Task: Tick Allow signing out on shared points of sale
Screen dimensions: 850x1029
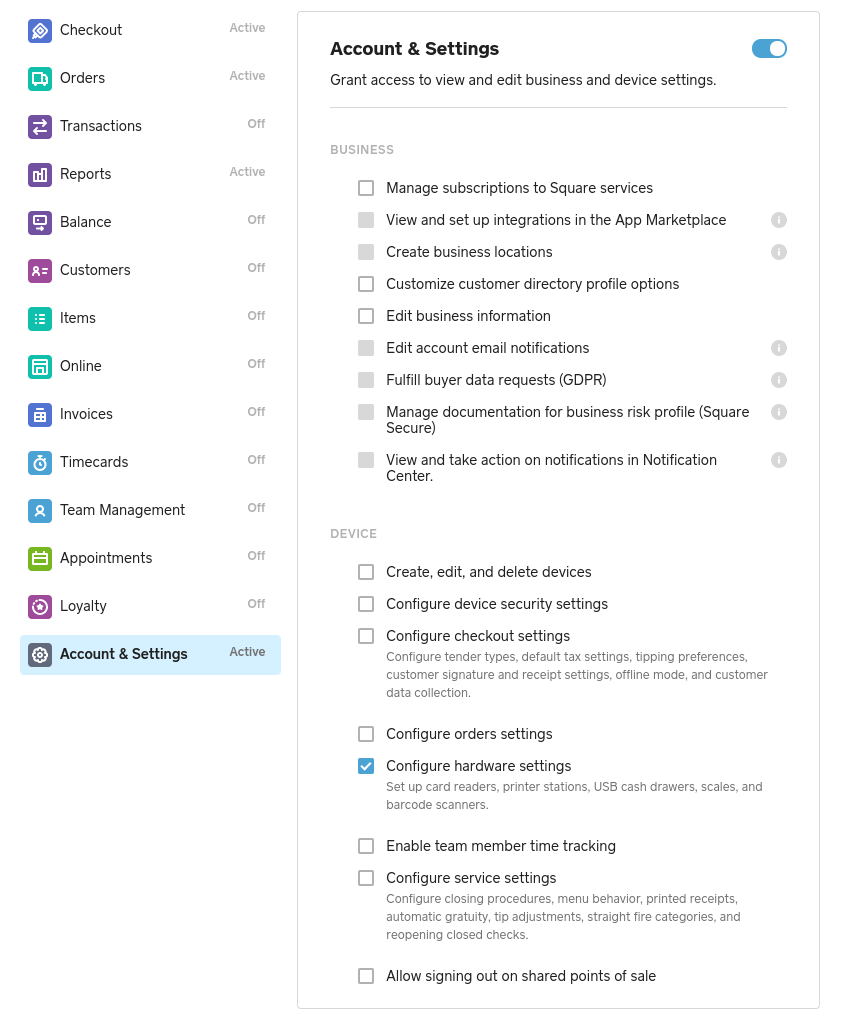Action: coord(366,976)
